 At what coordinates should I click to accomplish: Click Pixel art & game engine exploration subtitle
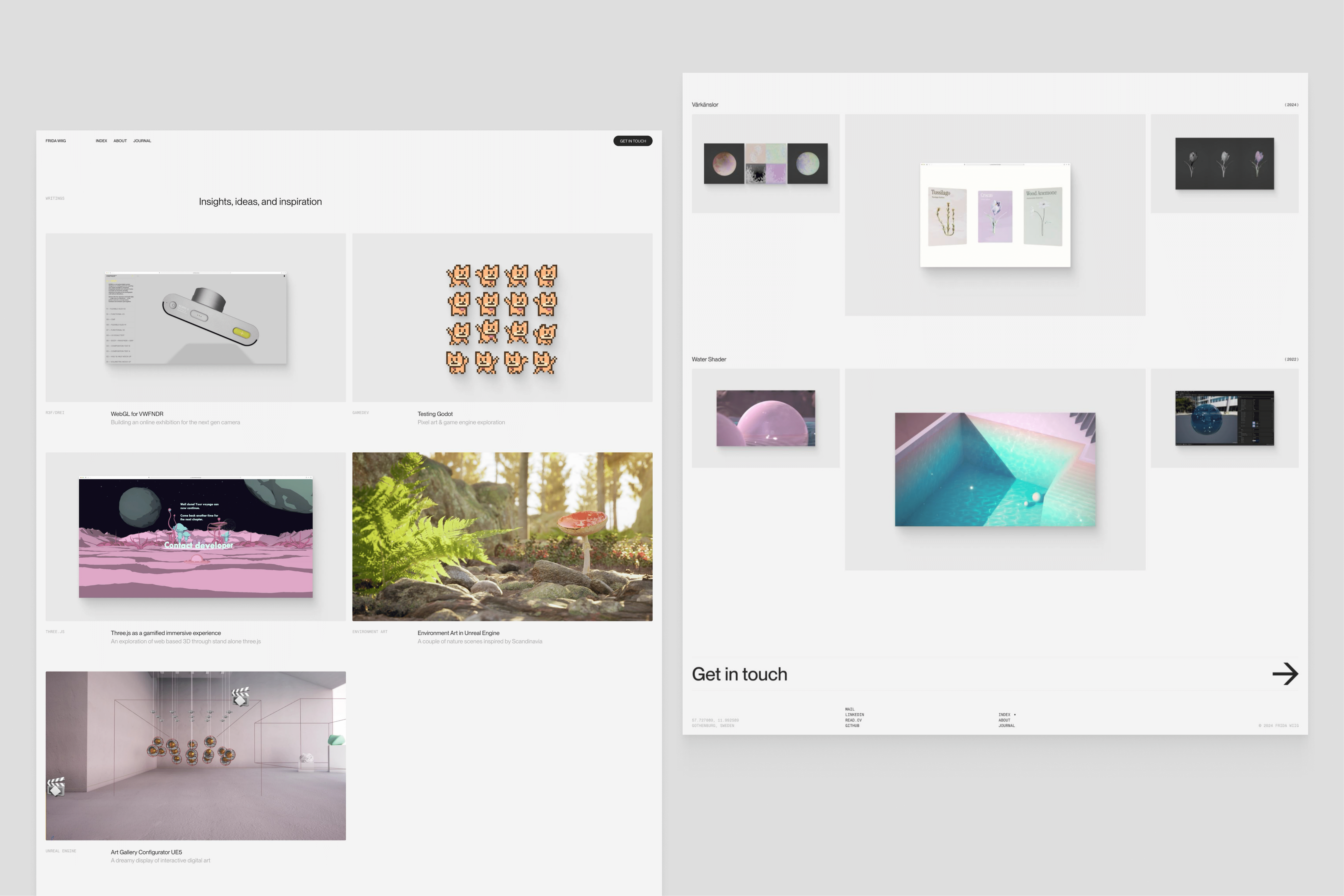(x=461, y=422)
